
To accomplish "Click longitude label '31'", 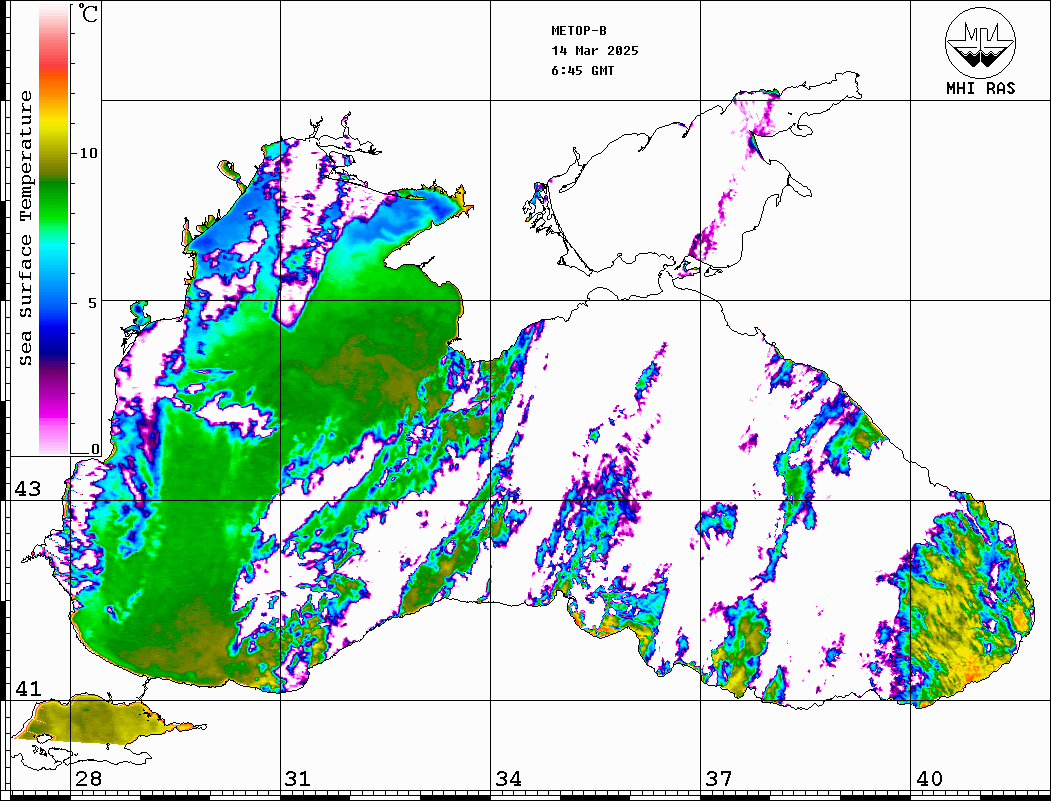I will [298, 778].
